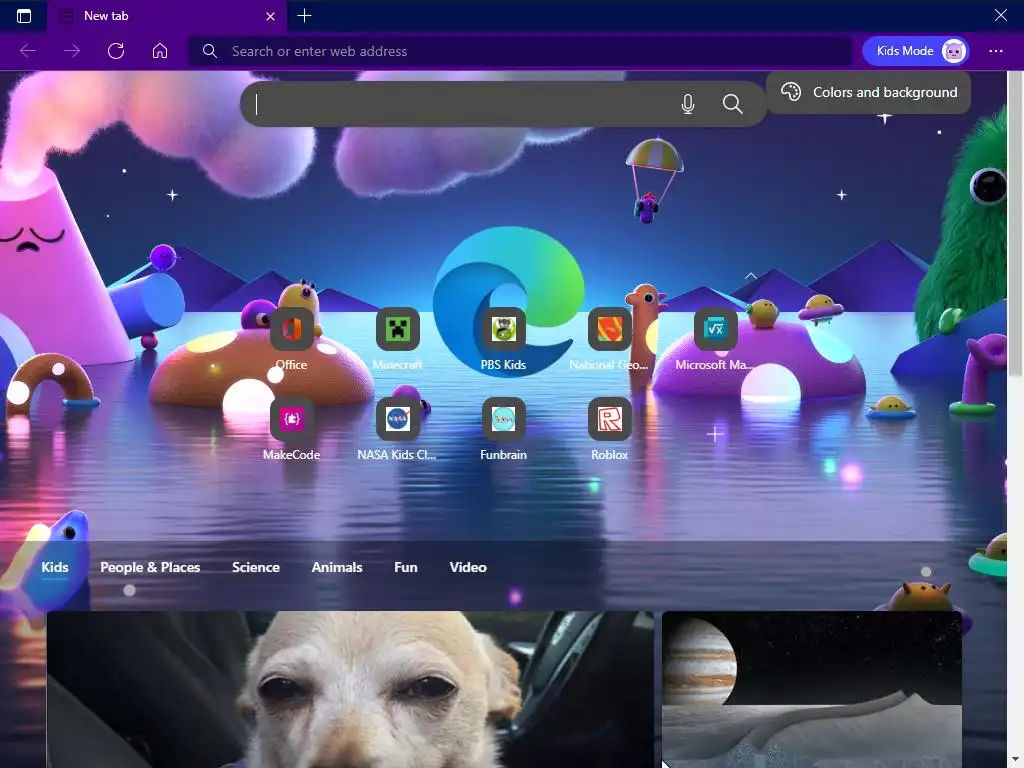Image resolution: width=1024 pixels, height=768 pixels.
Task: Click the magnifier search icon in page search box
Action: click(733, 104)
